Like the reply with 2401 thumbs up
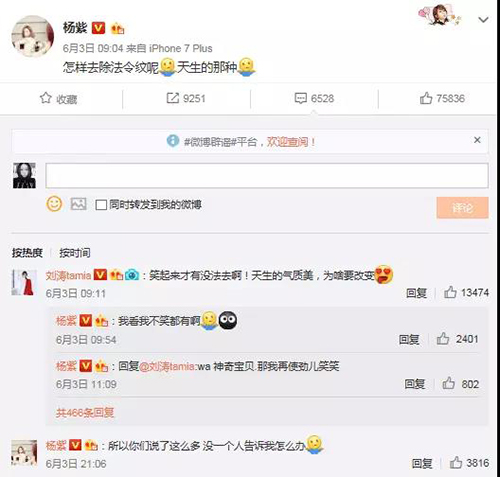Viewport: 500px width, 477px height. pyautogui.click(x=443, y=339)
